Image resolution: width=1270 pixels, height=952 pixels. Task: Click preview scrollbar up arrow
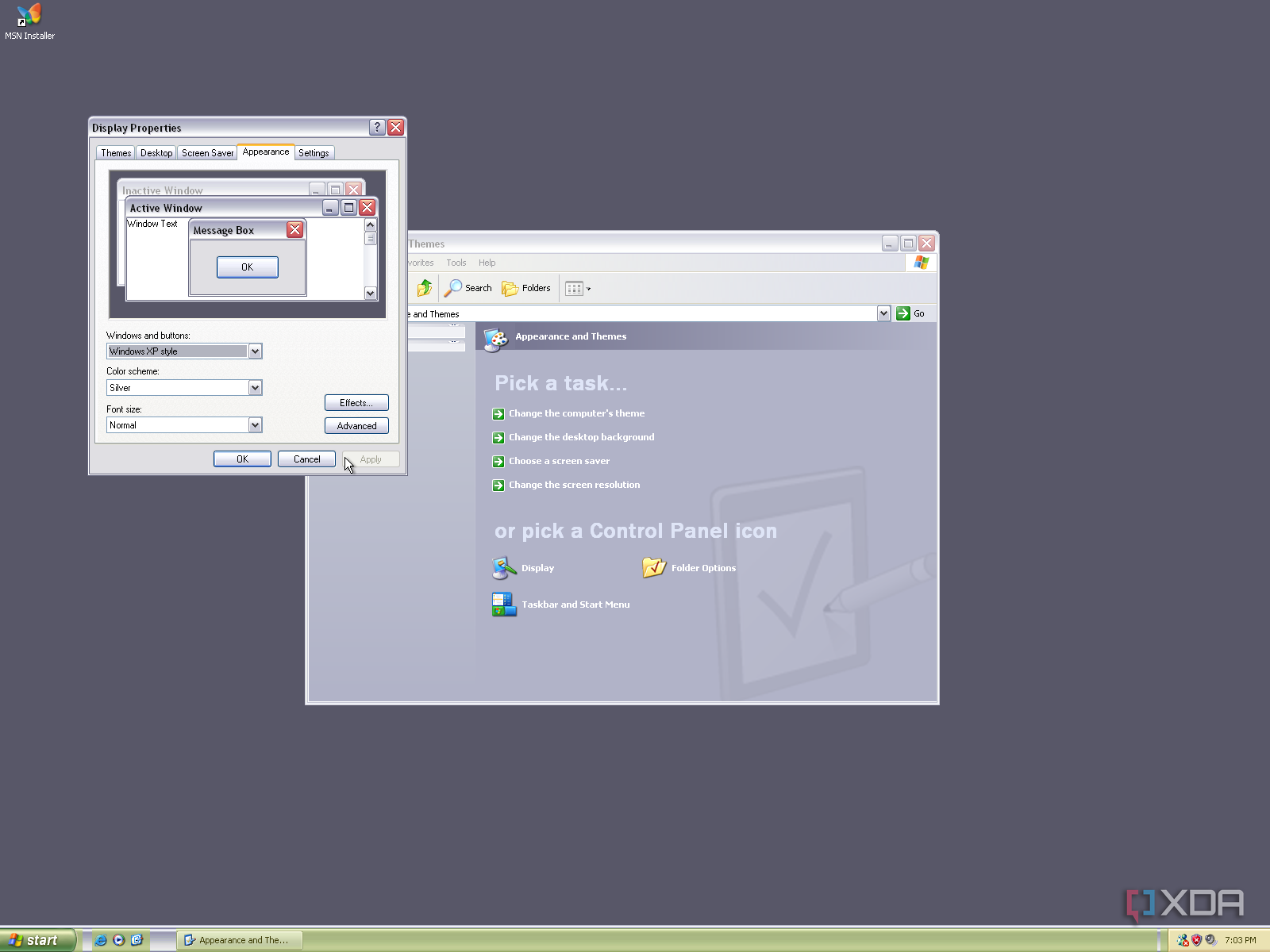click(370, 225)
